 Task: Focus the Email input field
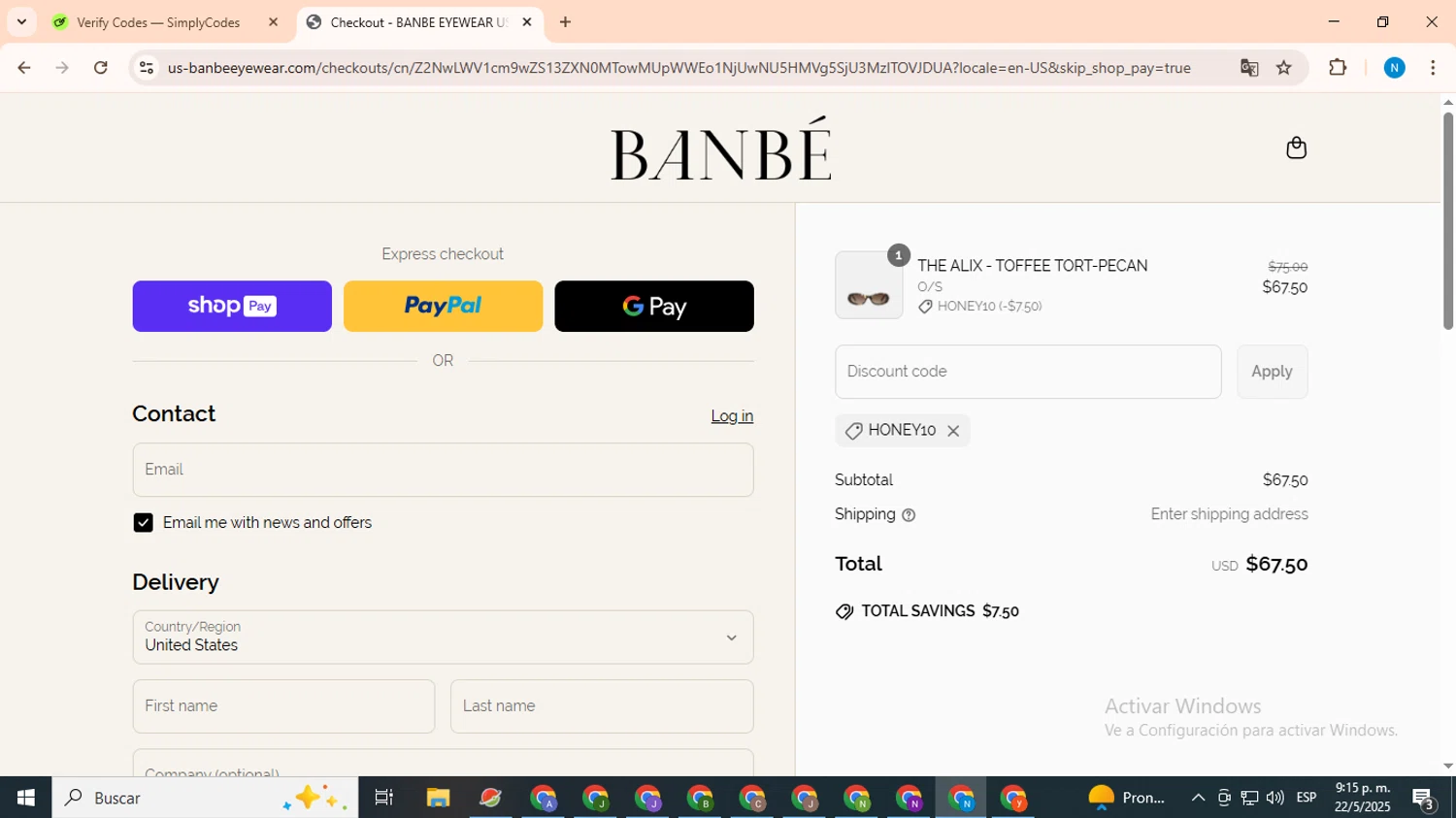[443, 470]
